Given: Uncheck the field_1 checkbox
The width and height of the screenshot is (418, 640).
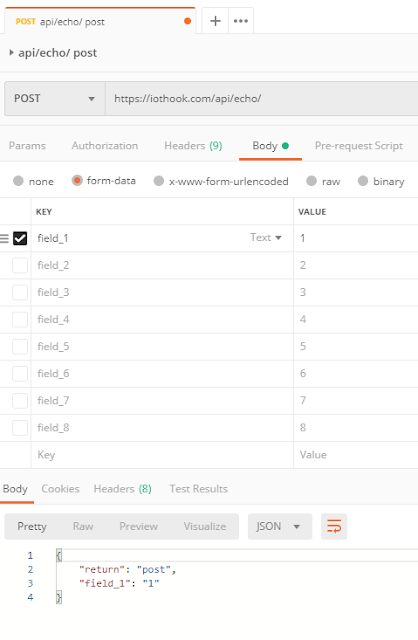Looking at the screenshot, I should pyautogui.click(x=20, y=238).
